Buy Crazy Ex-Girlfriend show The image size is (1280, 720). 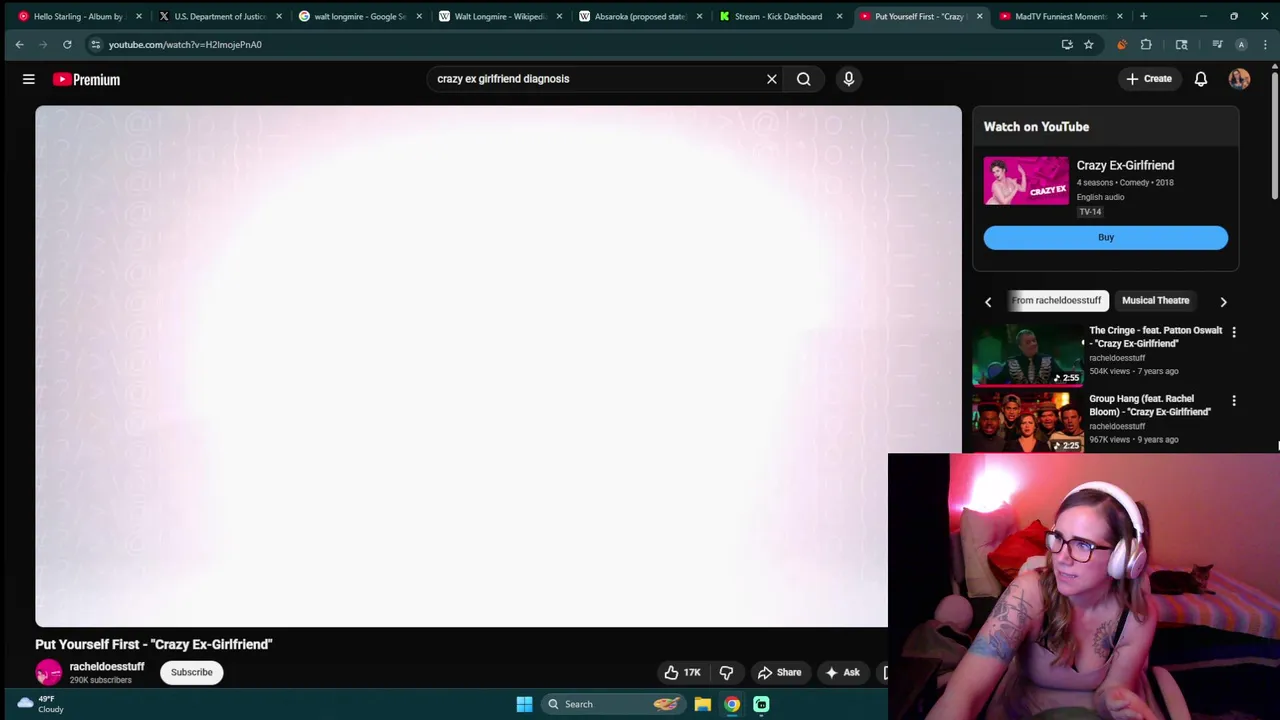(1105, 237)
